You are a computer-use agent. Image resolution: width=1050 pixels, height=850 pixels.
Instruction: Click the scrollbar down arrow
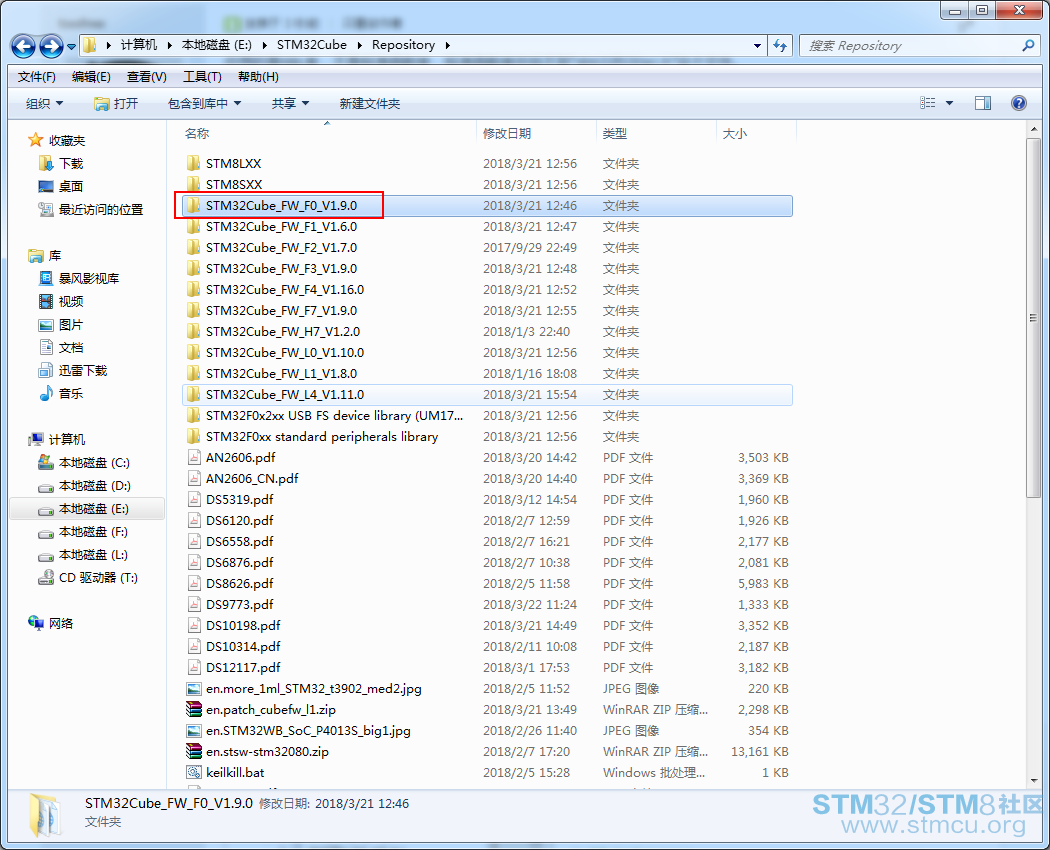coord(1033,780)
